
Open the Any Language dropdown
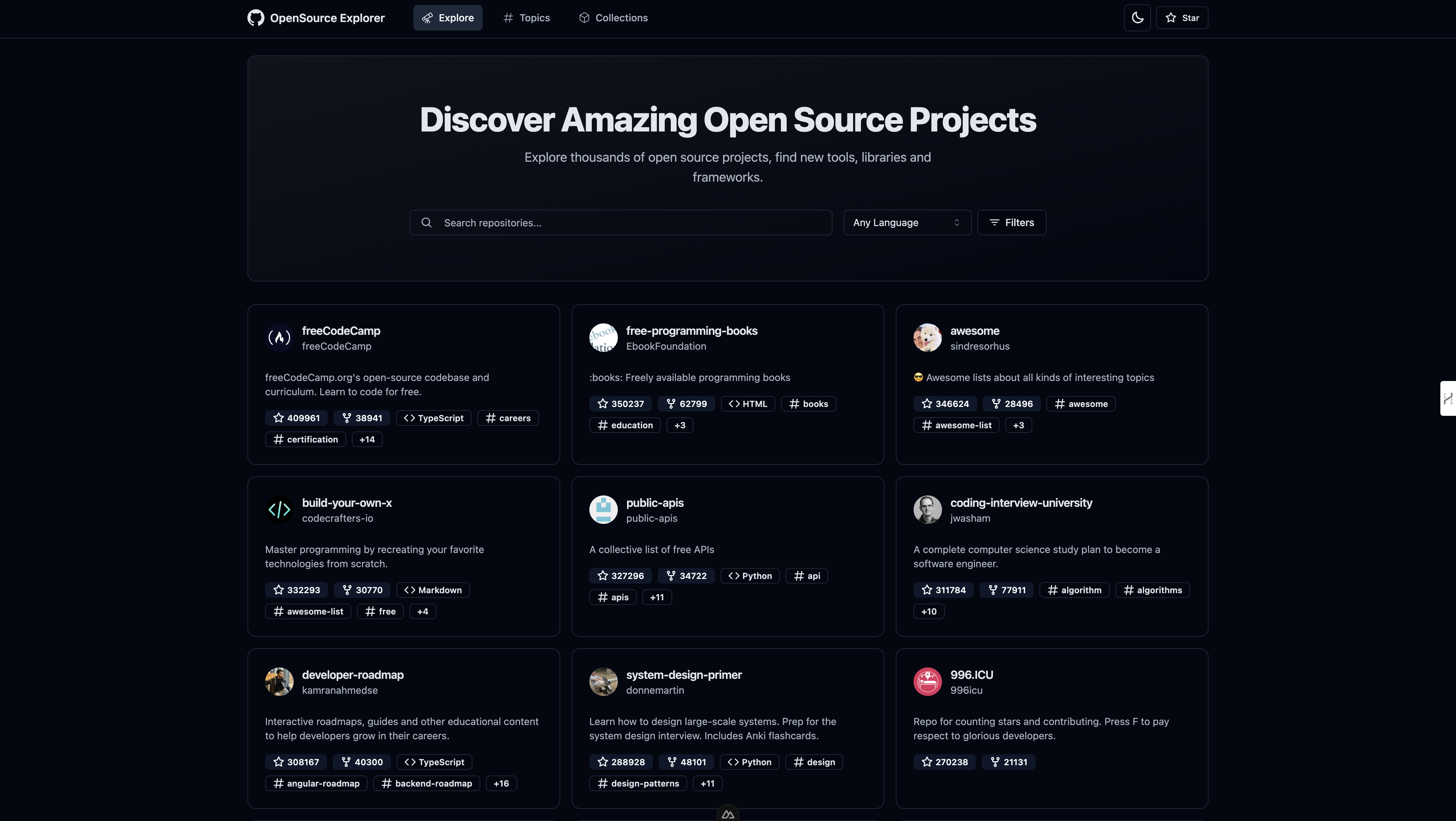tap(907, 222)
